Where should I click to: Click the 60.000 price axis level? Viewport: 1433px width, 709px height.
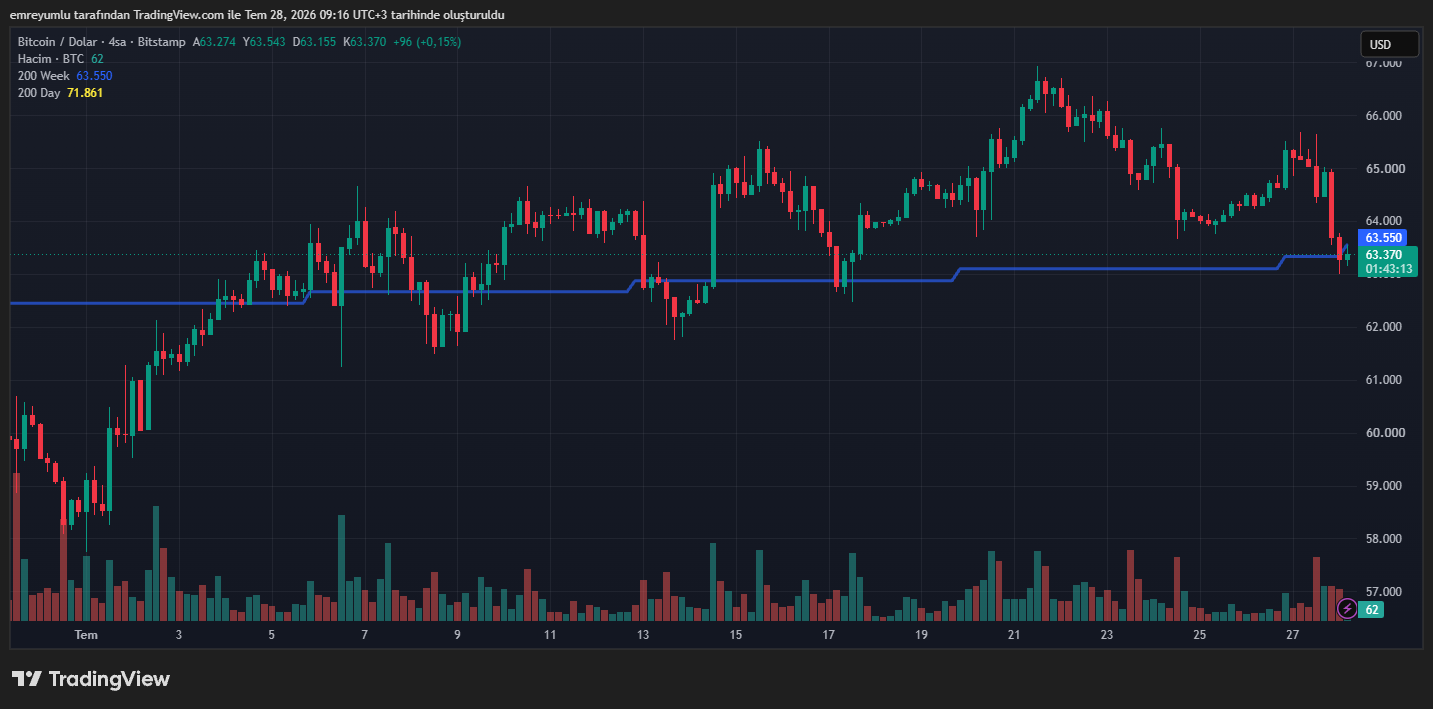pyautogui.click(x=1383, y=433)
